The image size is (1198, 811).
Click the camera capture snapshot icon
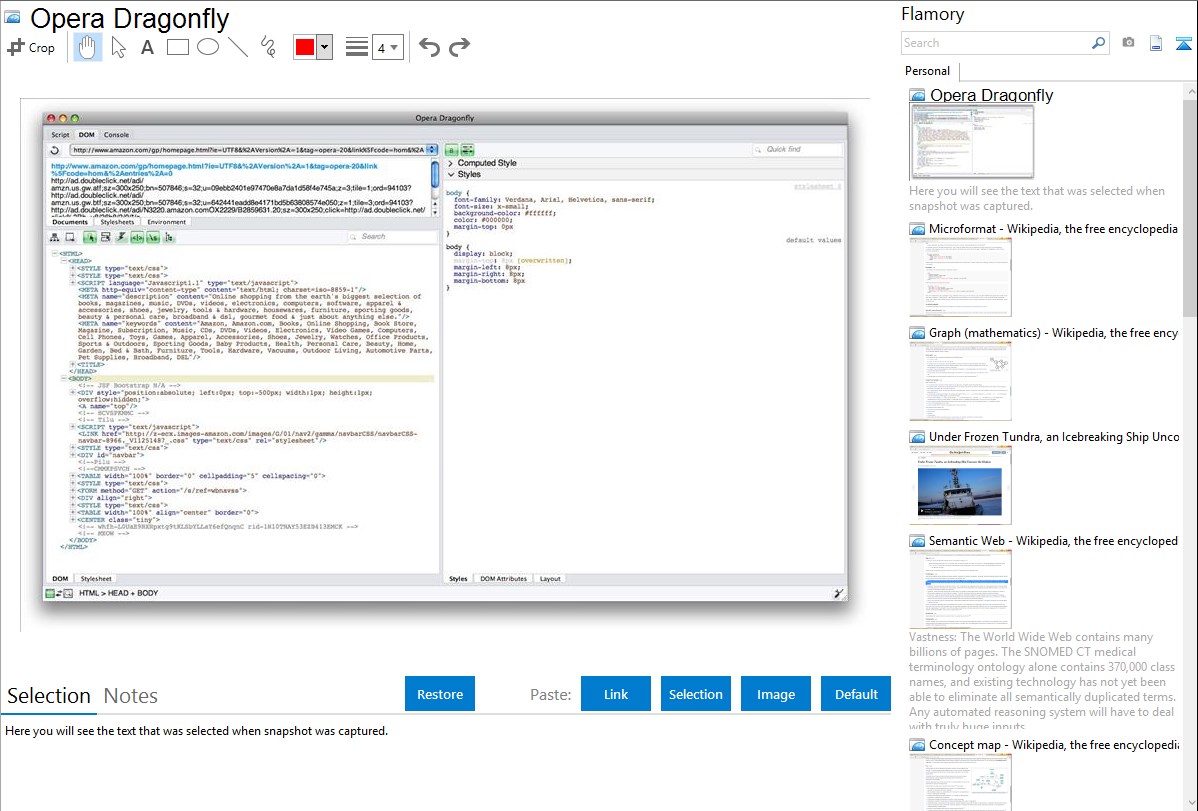tap(1128, 43)
